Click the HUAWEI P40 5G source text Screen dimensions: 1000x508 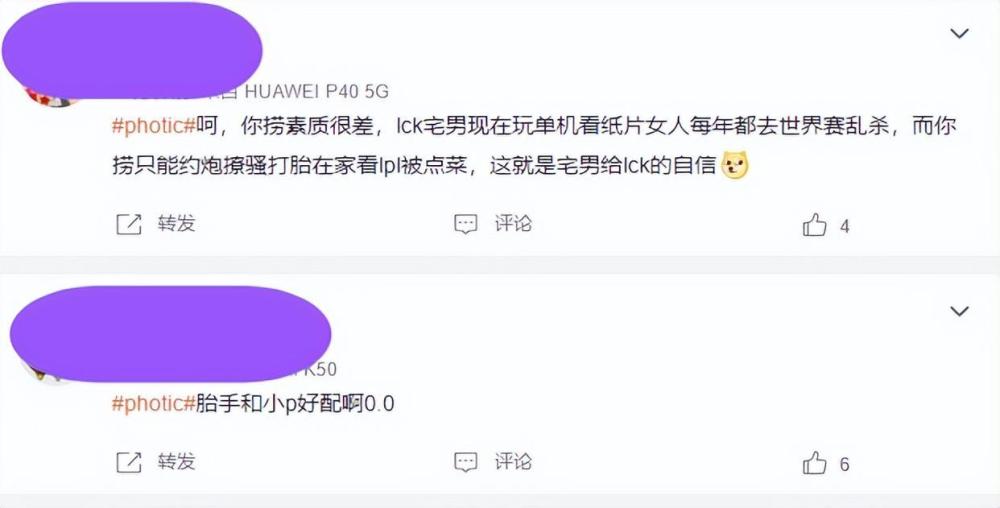tap(317, 92)
